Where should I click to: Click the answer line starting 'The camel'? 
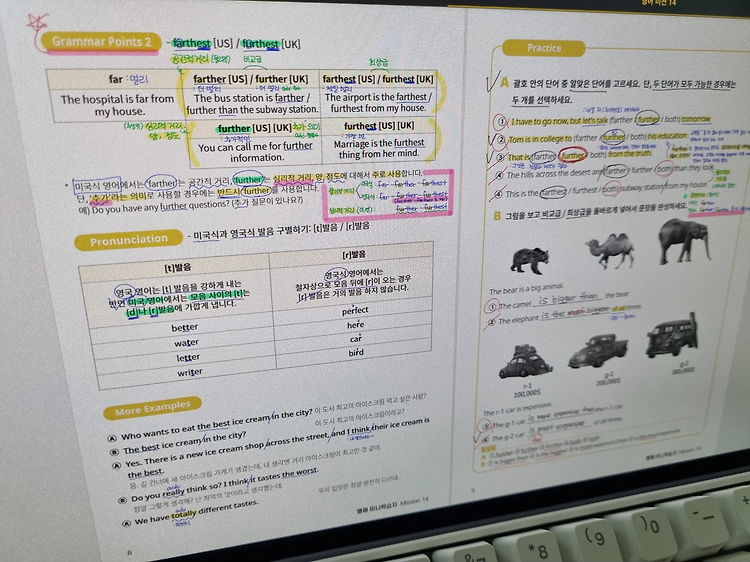point(563,301)
